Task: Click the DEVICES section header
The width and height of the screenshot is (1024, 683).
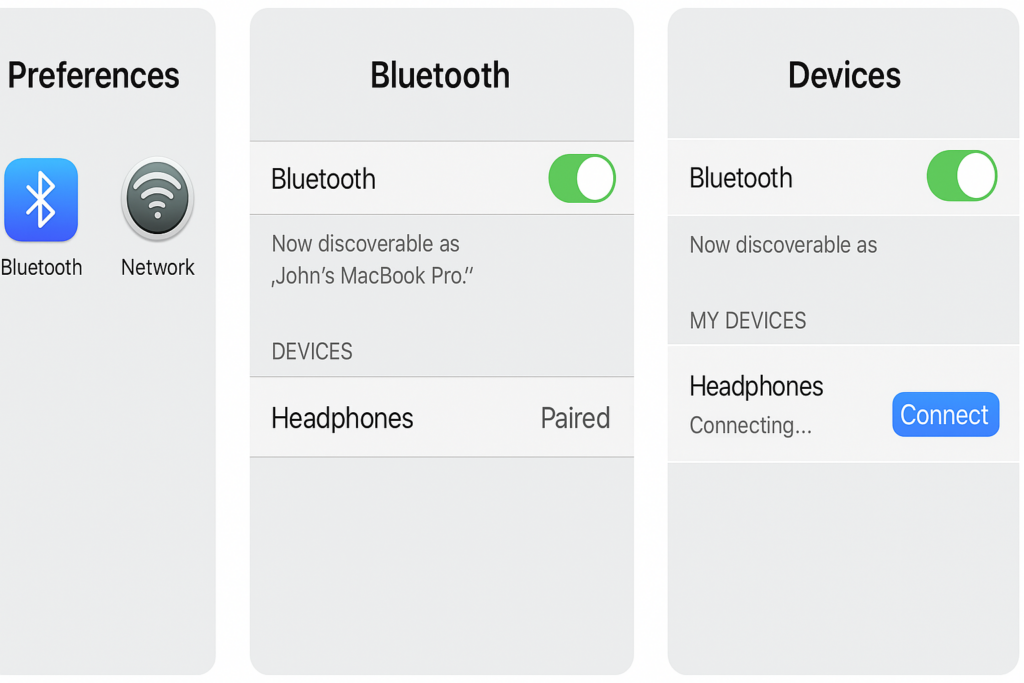Action: tap(312, 352)
